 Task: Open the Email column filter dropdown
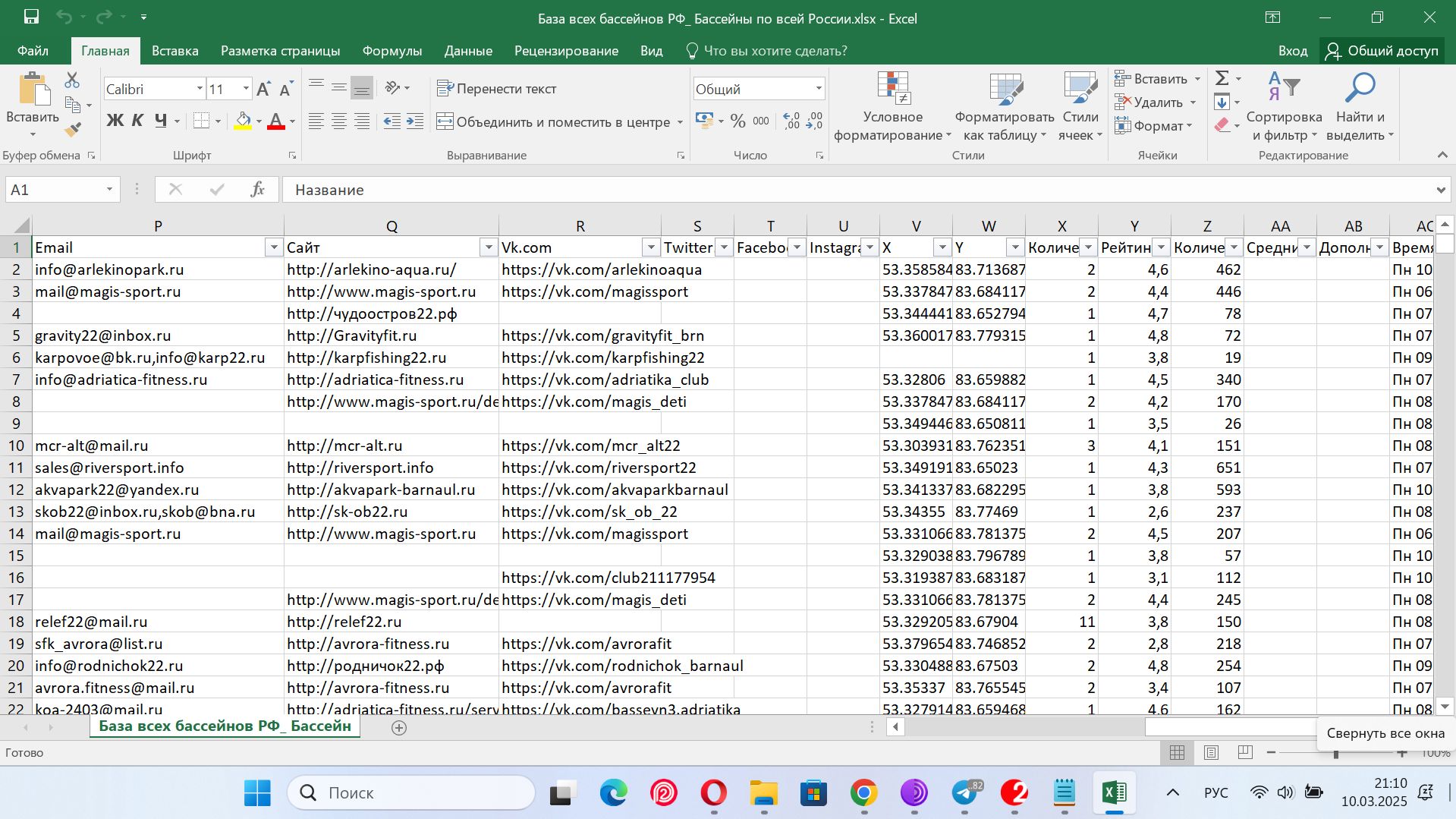tap(273, 247)
